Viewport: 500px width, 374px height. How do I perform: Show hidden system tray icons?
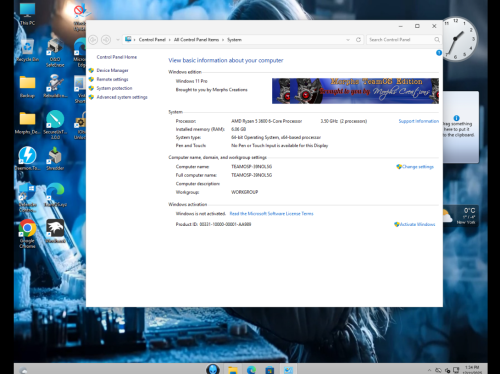point(429,370)
